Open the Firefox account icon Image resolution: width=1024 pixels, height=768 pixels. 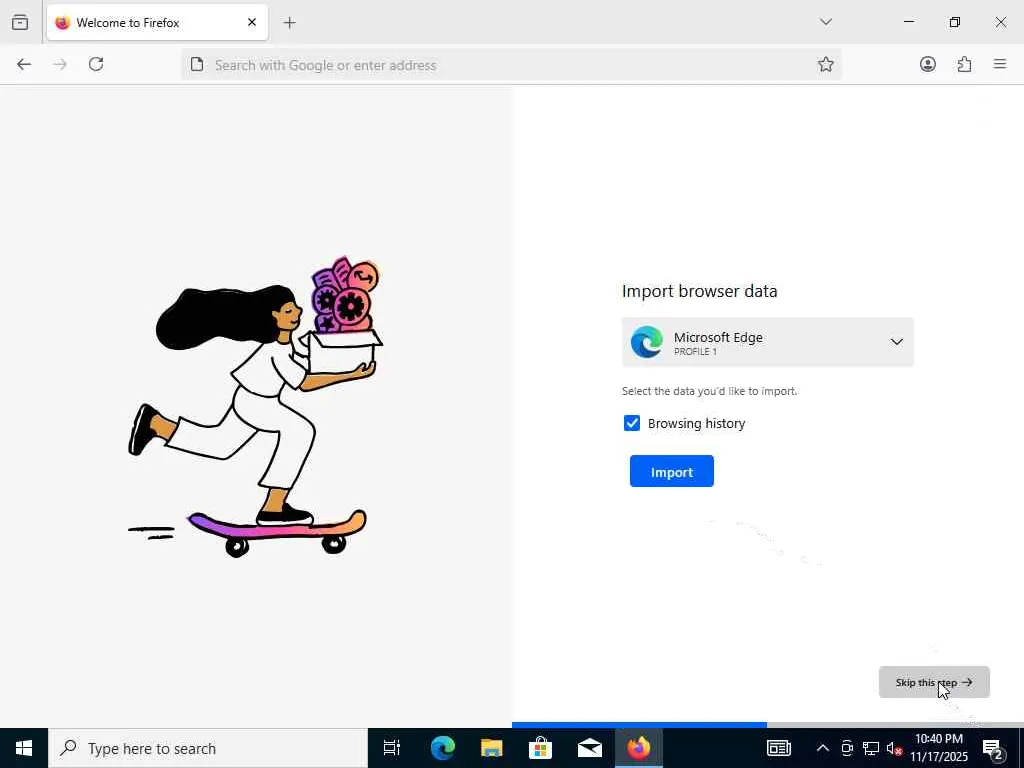pos(927,64)
